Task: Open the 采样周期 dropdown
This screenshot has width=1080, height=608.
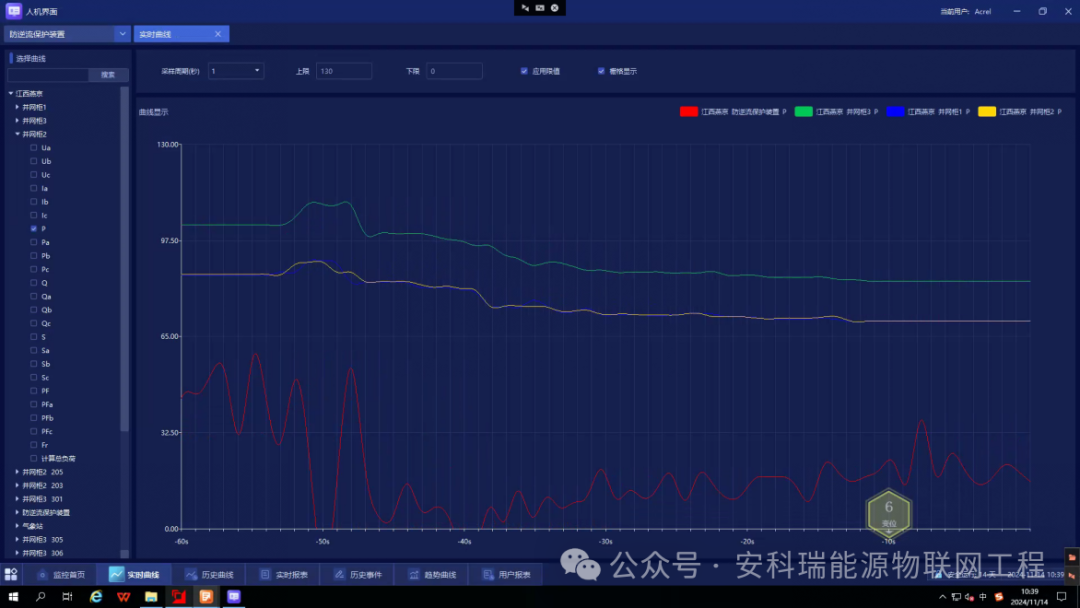Action: click(236, 71)
